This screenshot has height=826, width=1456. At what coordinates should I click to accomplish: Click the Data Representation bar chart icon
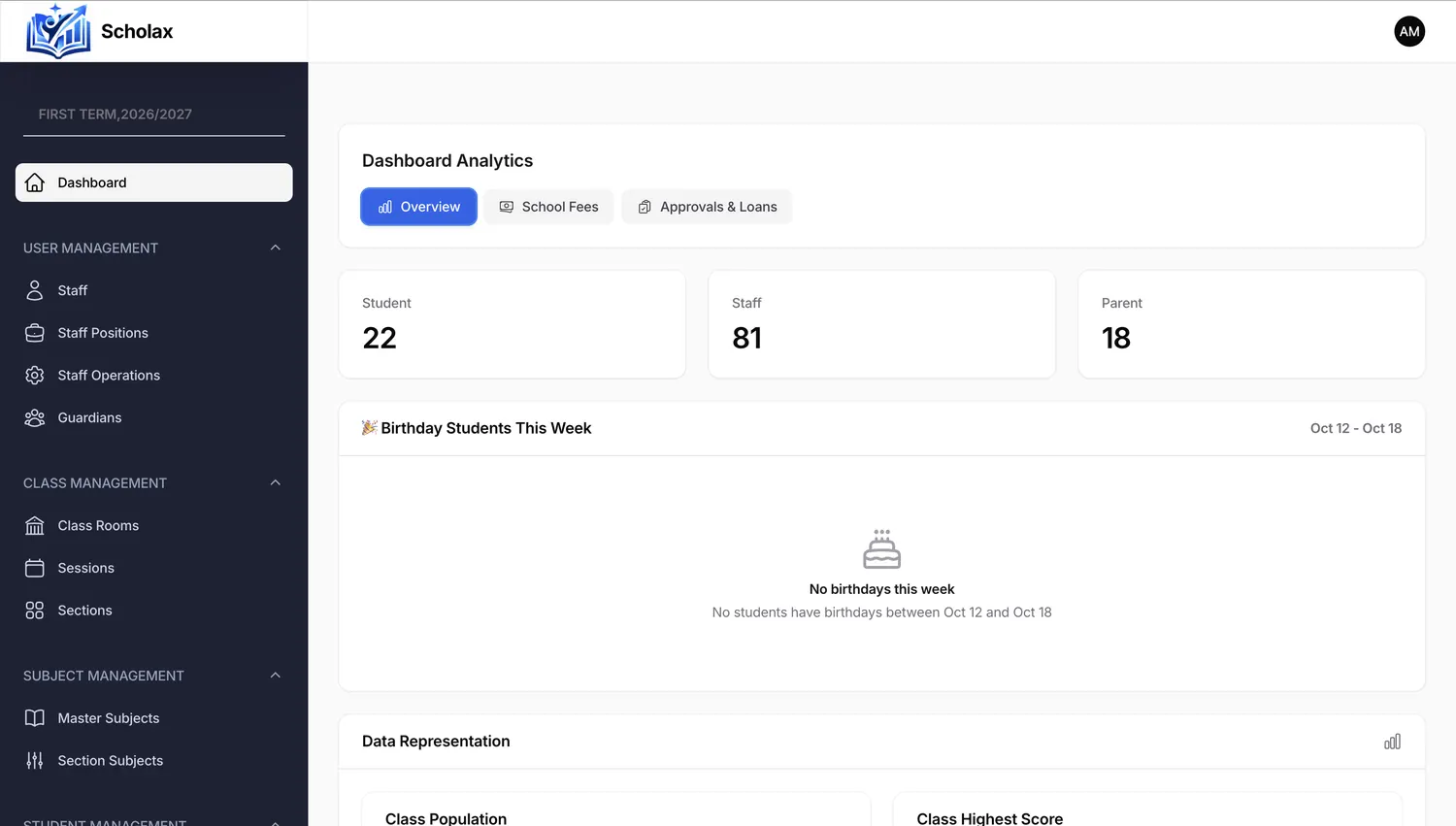tap(1392, 742)
